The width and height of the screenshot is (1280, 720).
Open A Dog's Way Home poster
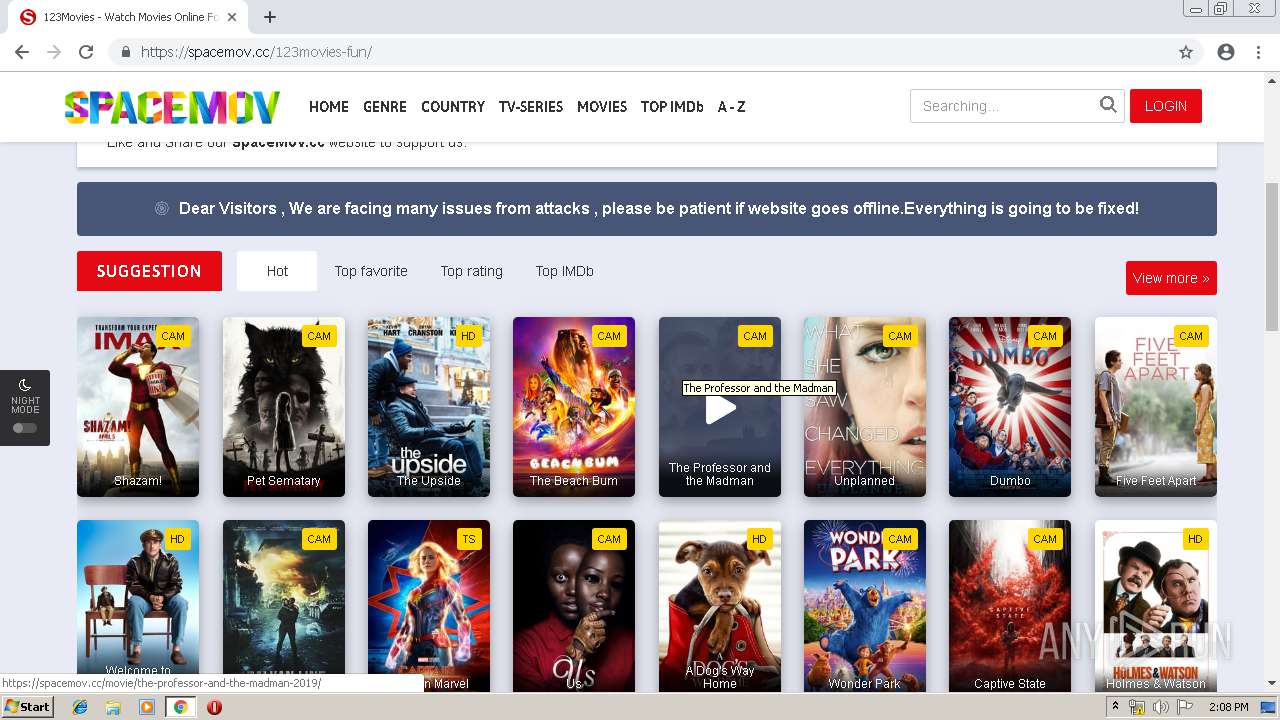click(720, 605)
